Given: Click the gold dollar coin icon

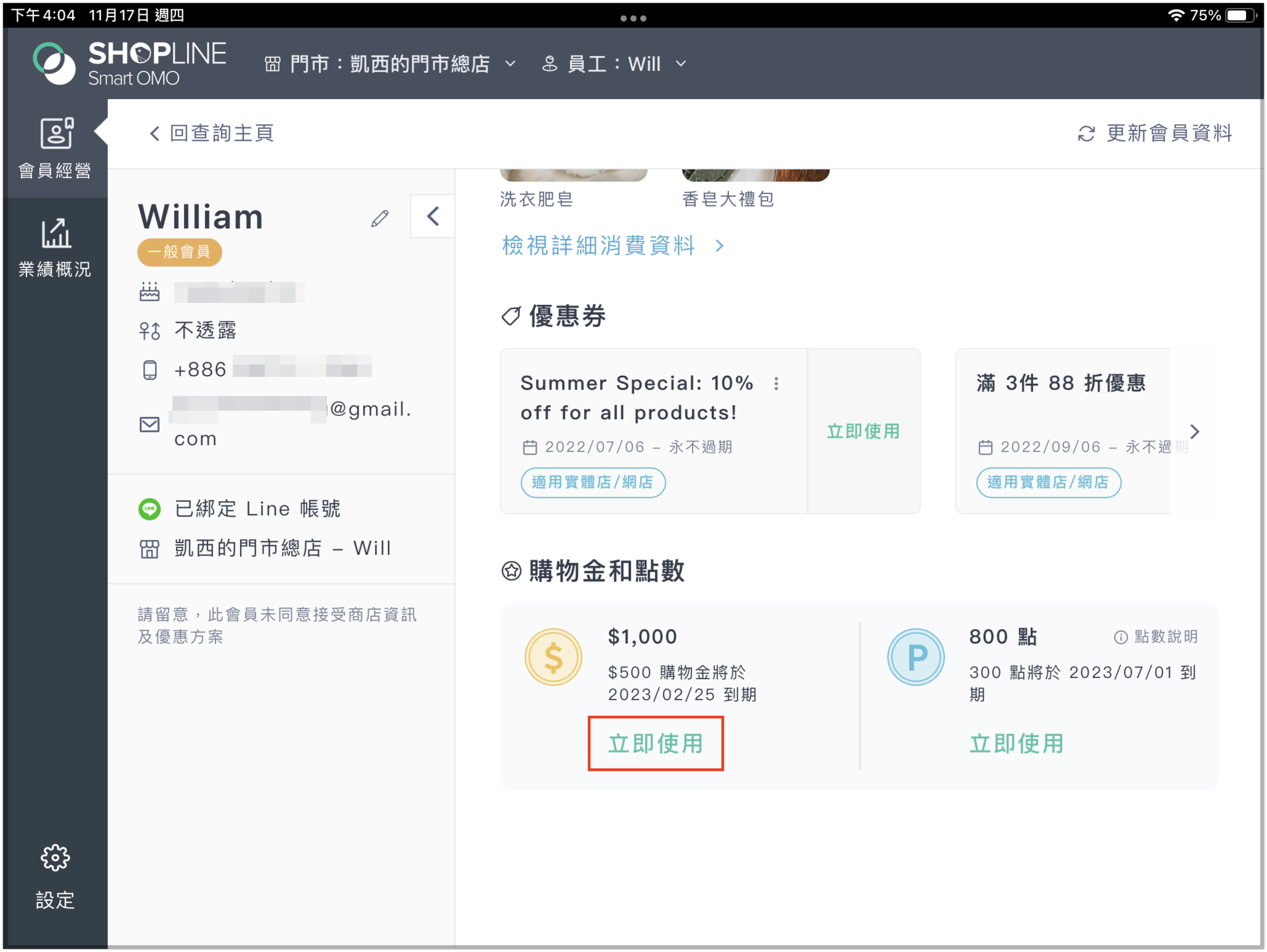Looking at the screenshot, I should coord(553,657).
